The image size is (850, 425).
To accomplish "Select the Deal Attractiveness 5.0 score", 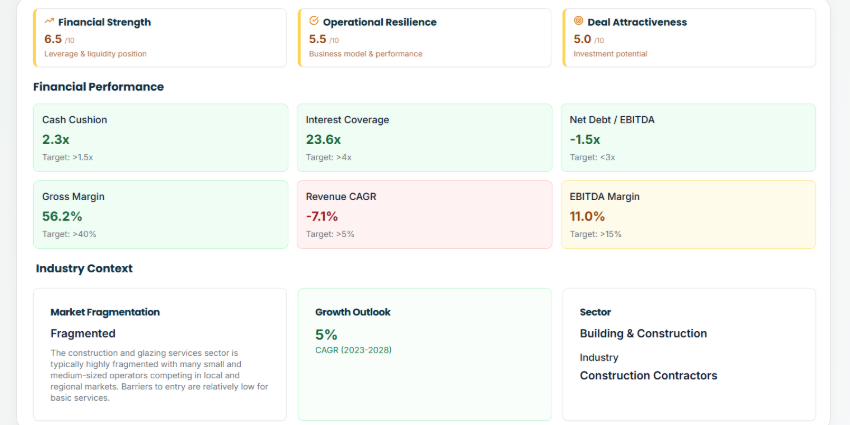I will [582, 38].
